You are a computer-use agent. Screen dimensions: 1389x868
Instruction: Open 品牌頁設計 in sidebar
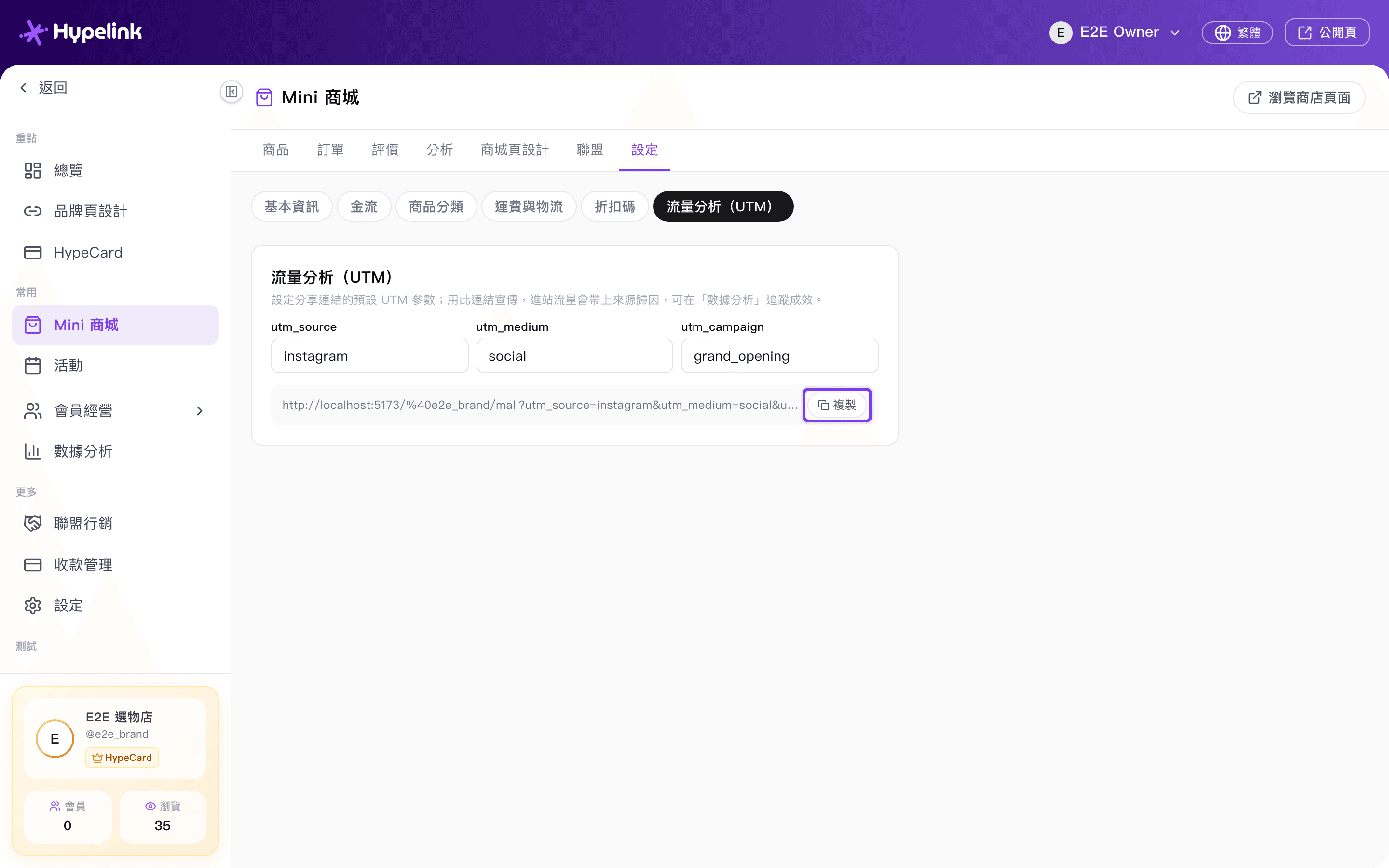click(x=115, y=211)
